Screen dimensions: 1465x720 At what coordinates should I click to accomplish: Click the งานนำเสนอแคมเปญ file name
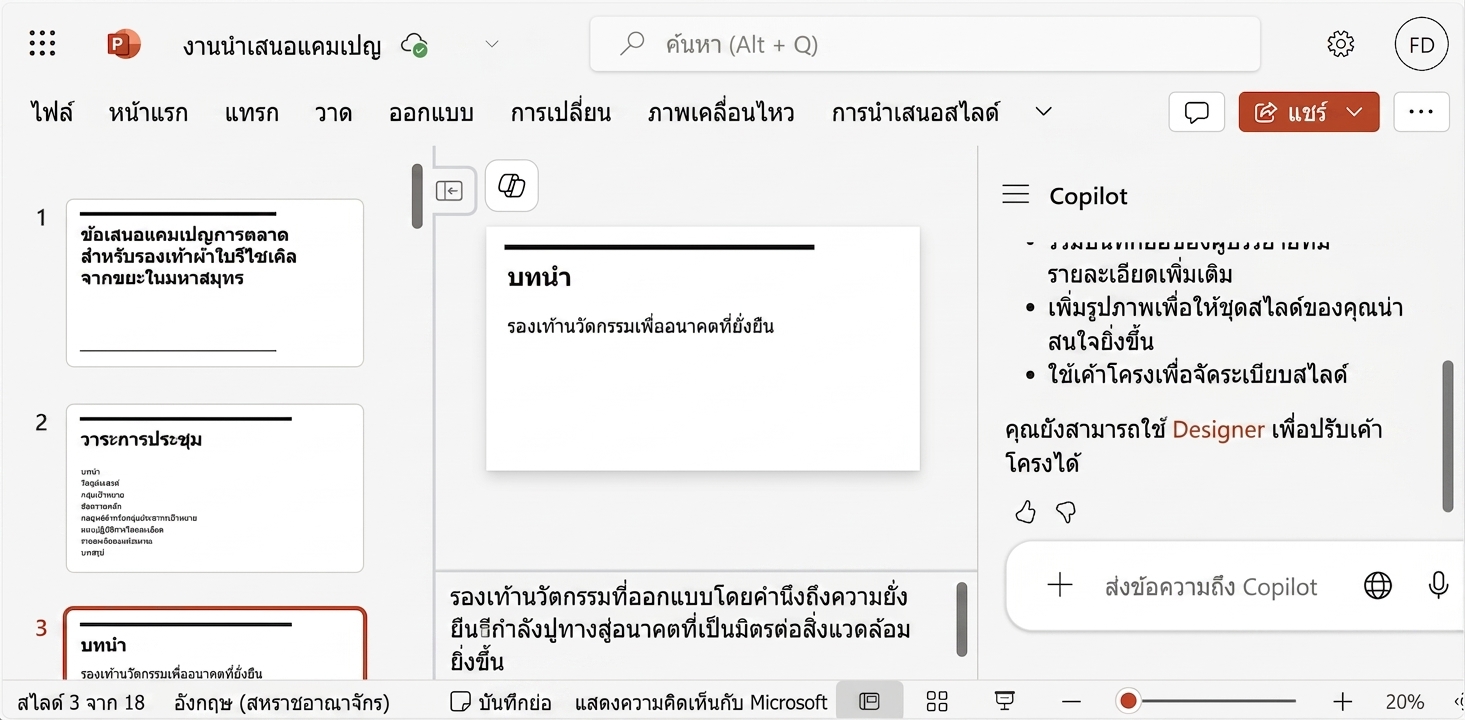click(282, 46)
